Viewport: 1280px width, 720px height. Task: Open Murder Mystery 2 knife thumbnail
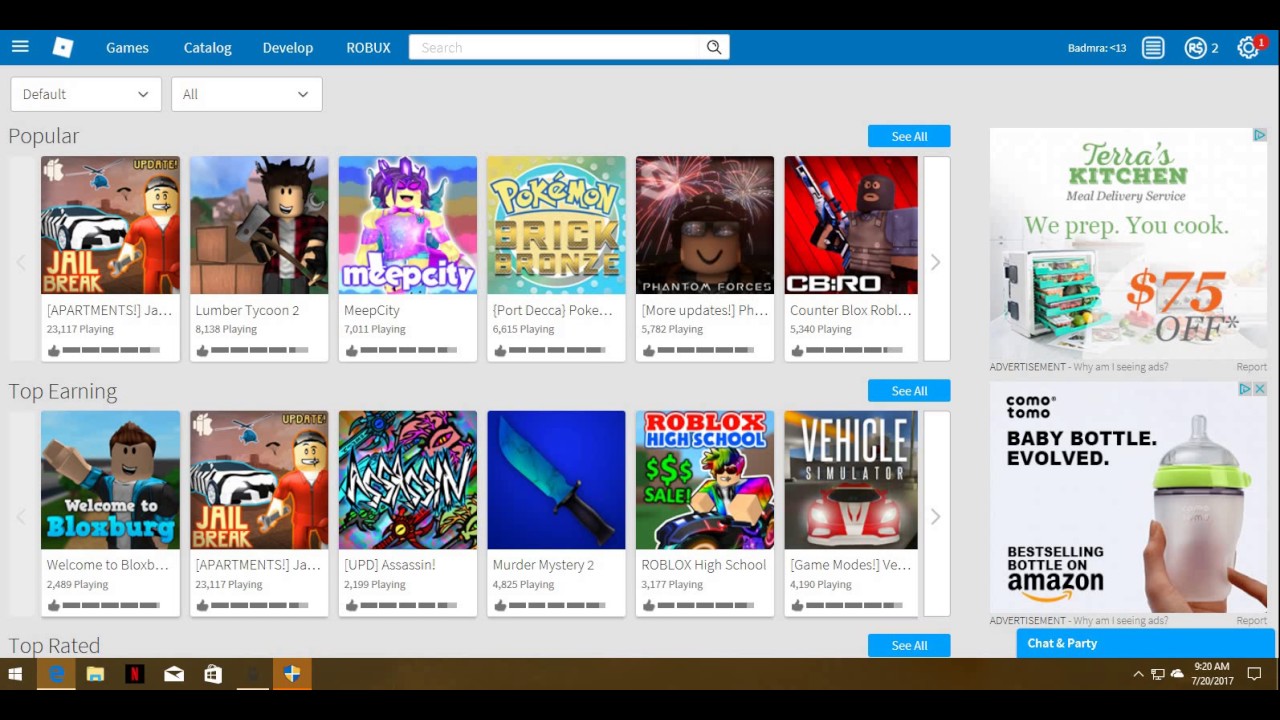556,480
